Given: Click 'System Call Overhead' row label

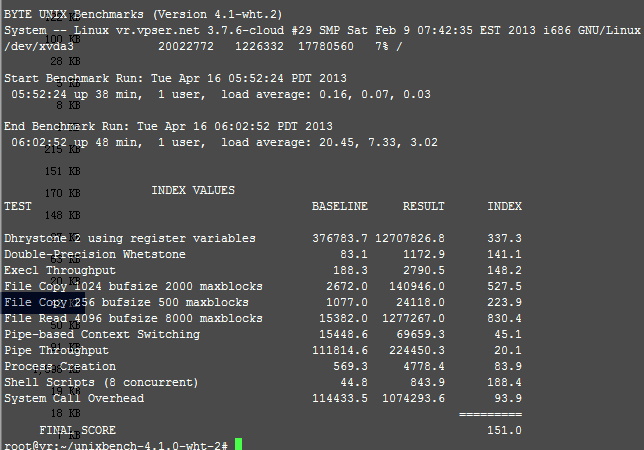Looking at the screenshot, I should [x=74, y=399].
